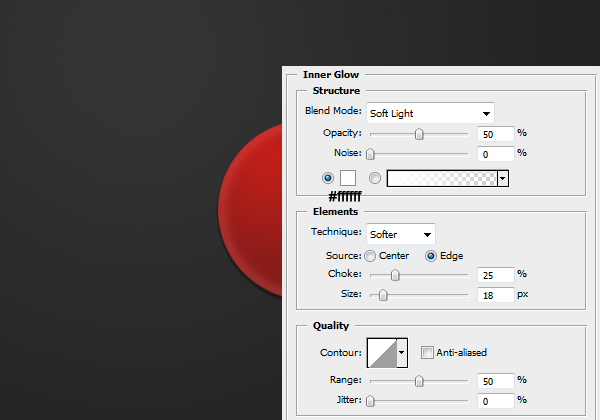Select the solid color radio button
Viewport: 600px width, 420px height.
pos(328,178)
